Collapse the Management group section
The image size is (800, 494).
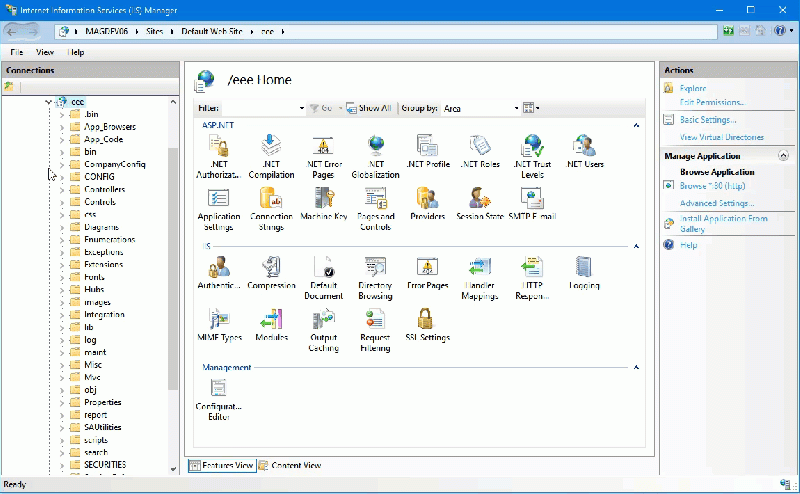[636, 367]
